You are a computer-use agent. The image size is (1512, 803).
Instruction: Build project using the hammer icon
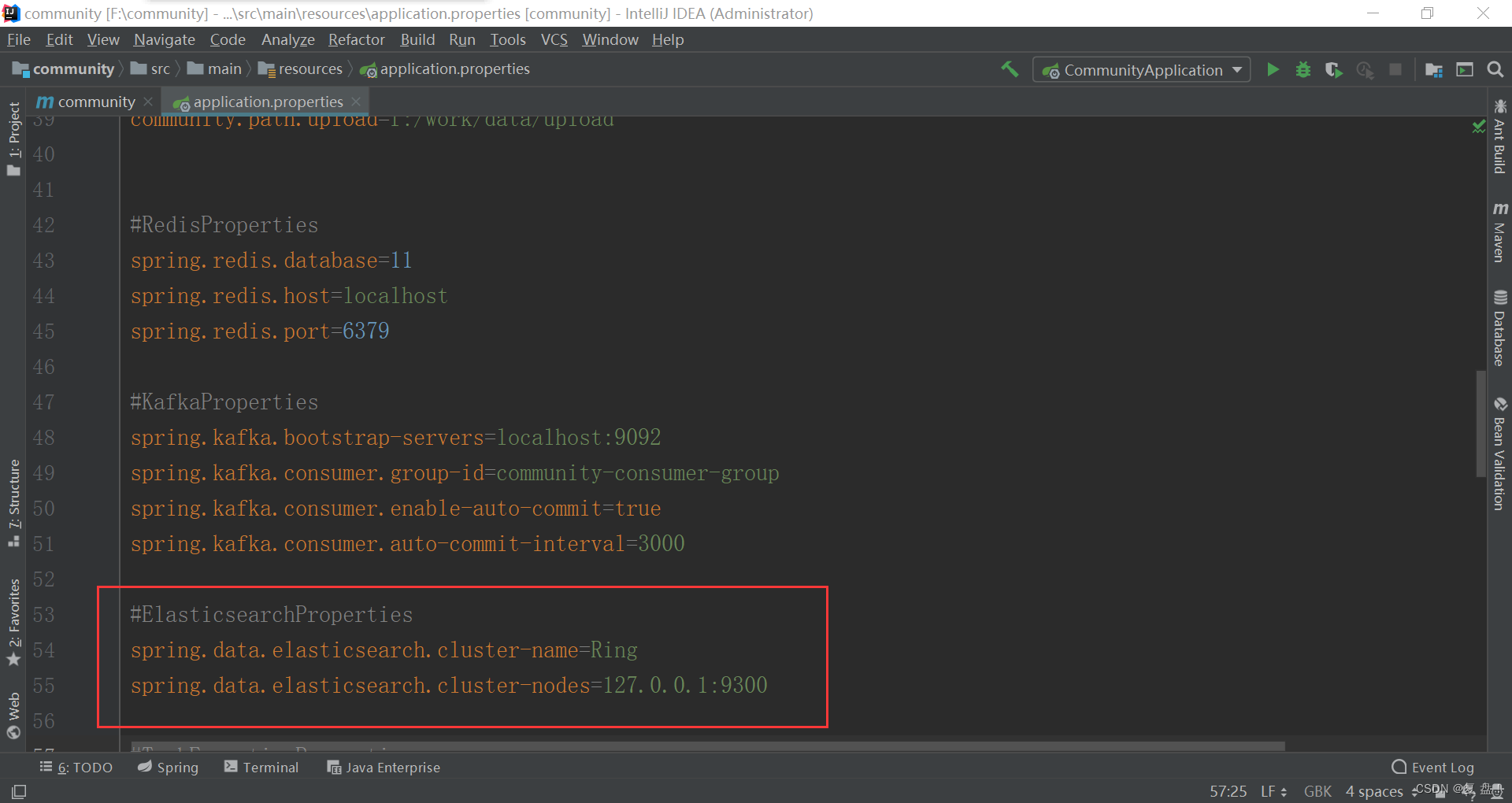tap(1010, 69)
